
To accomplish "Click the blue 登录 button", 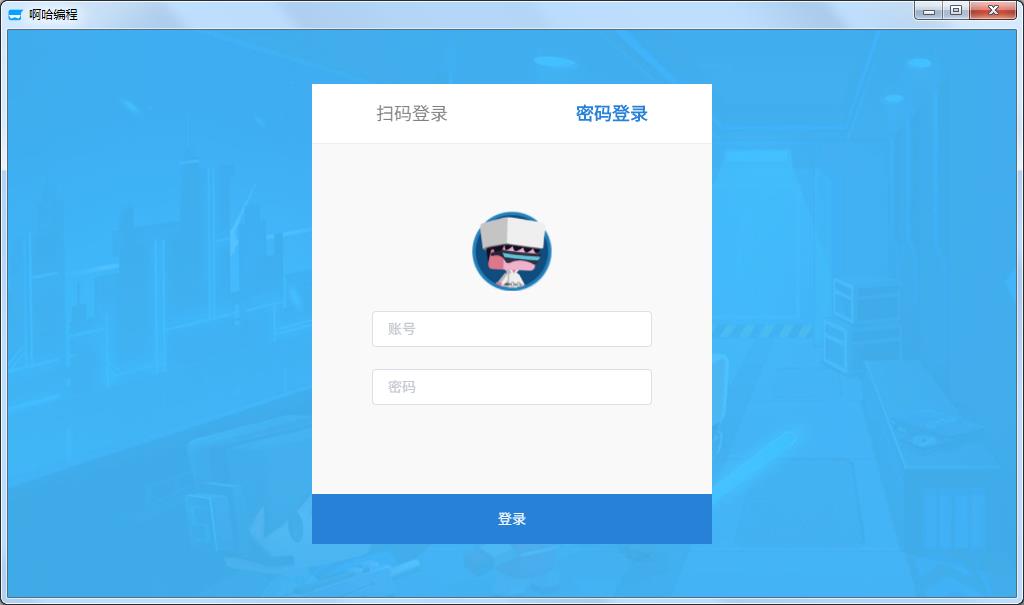I will [x=511, y=519].
